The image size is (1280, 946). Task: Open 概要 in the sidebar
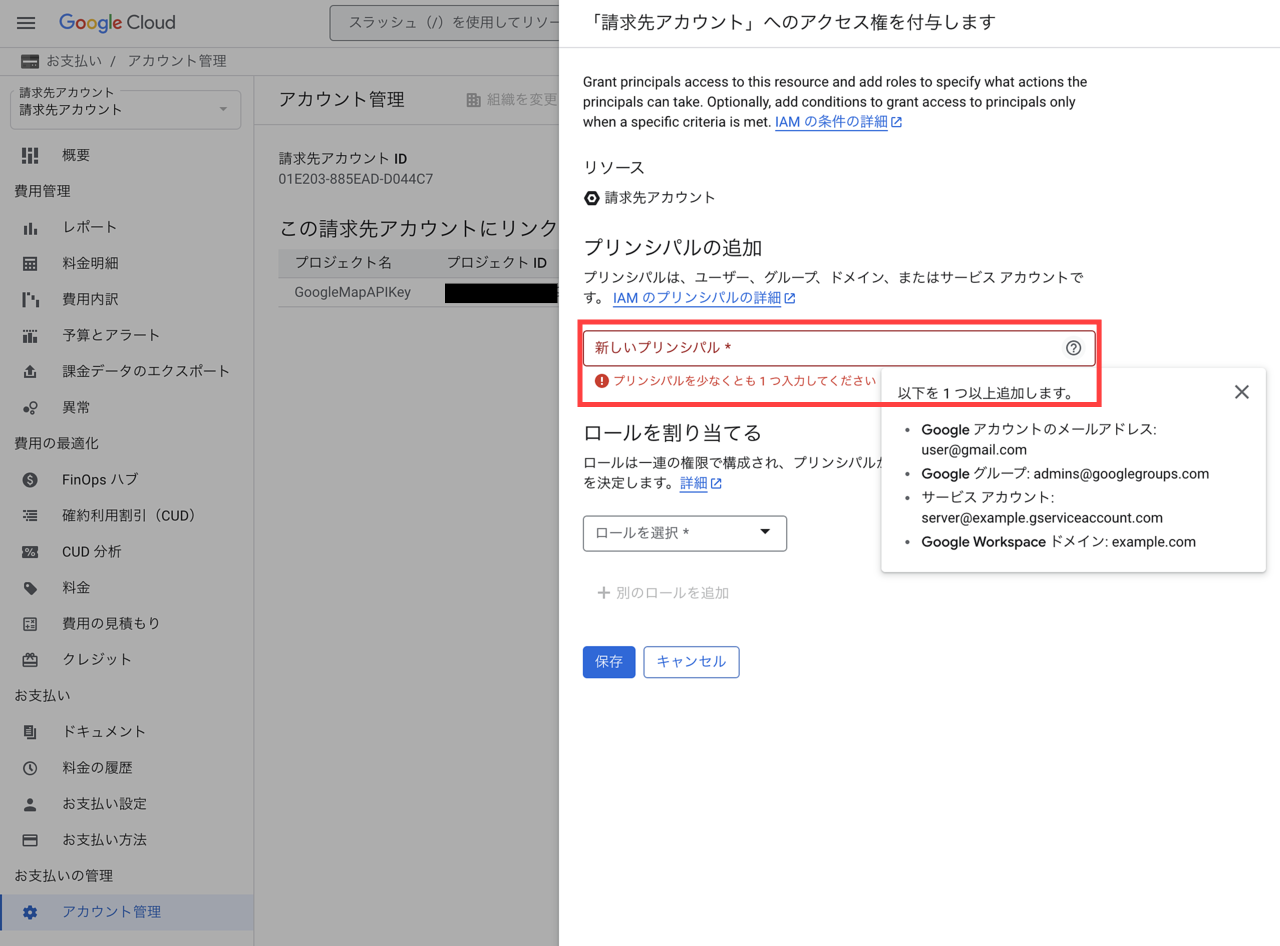click(127, 155)
